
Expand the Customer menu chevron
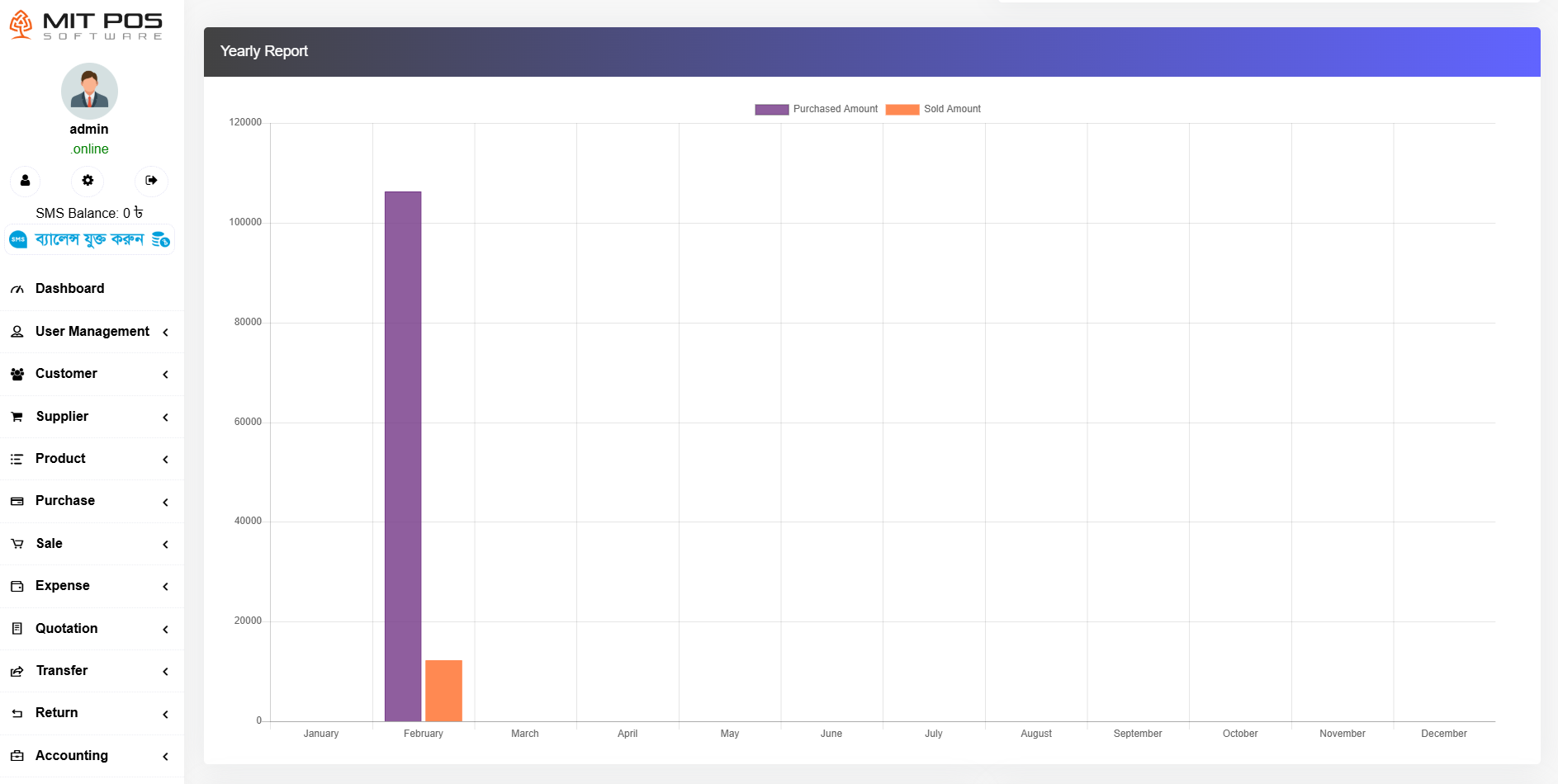(165, 375)
